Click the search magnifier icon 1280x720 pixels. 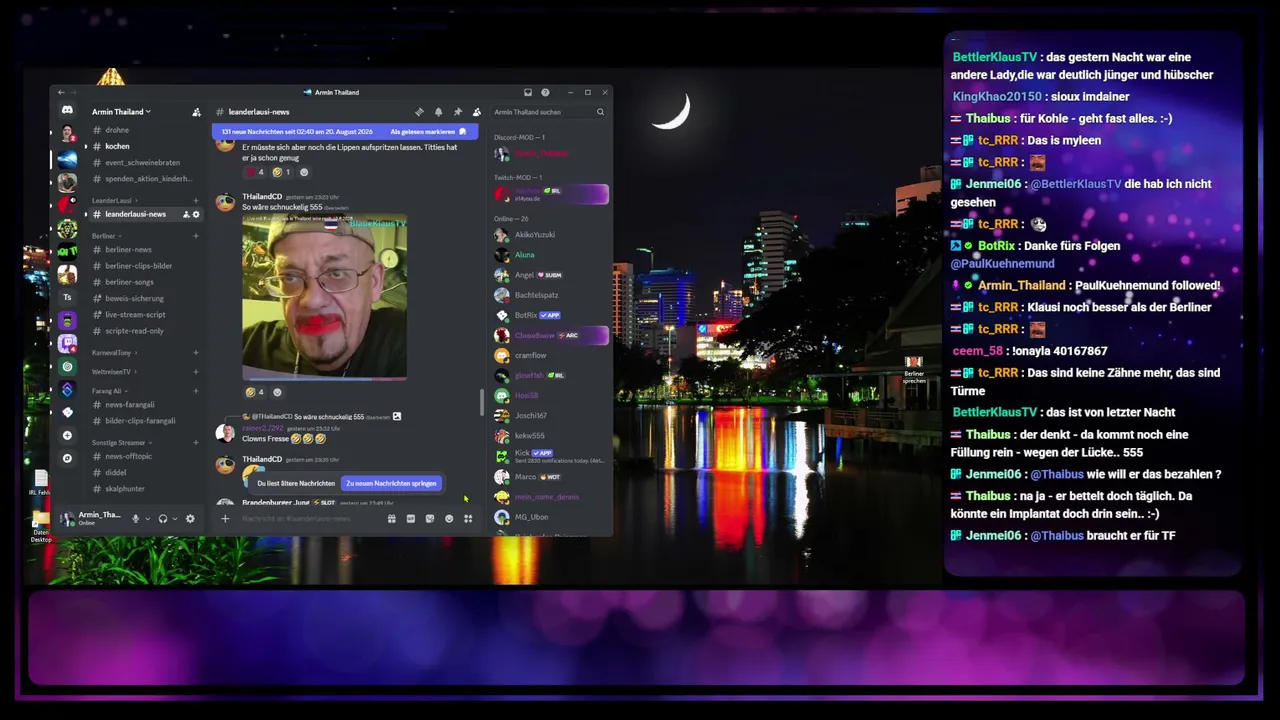(x=600, y=112)
